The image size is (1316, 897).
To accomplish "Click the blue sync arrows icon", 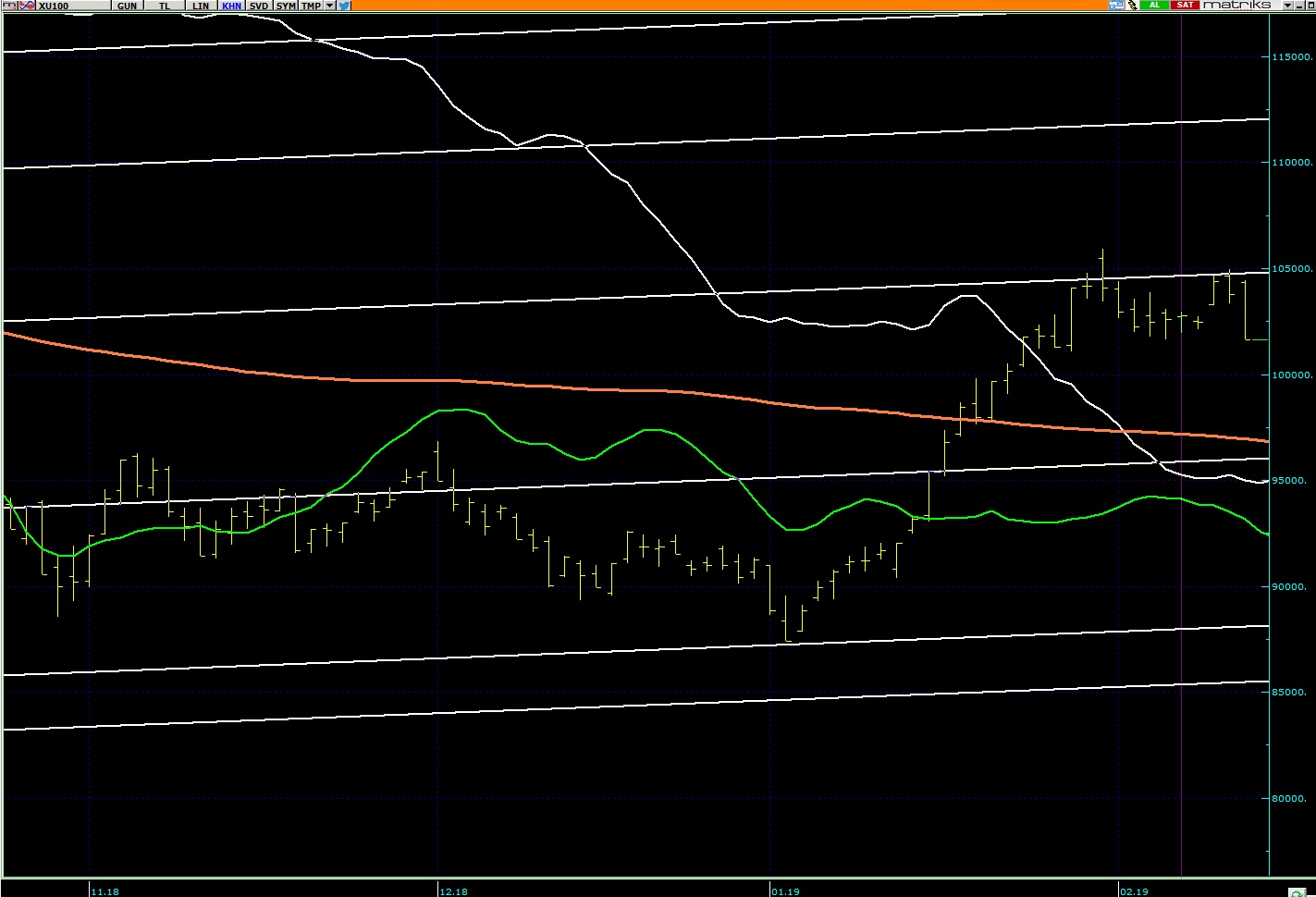I will click(x=1116, y=6).
